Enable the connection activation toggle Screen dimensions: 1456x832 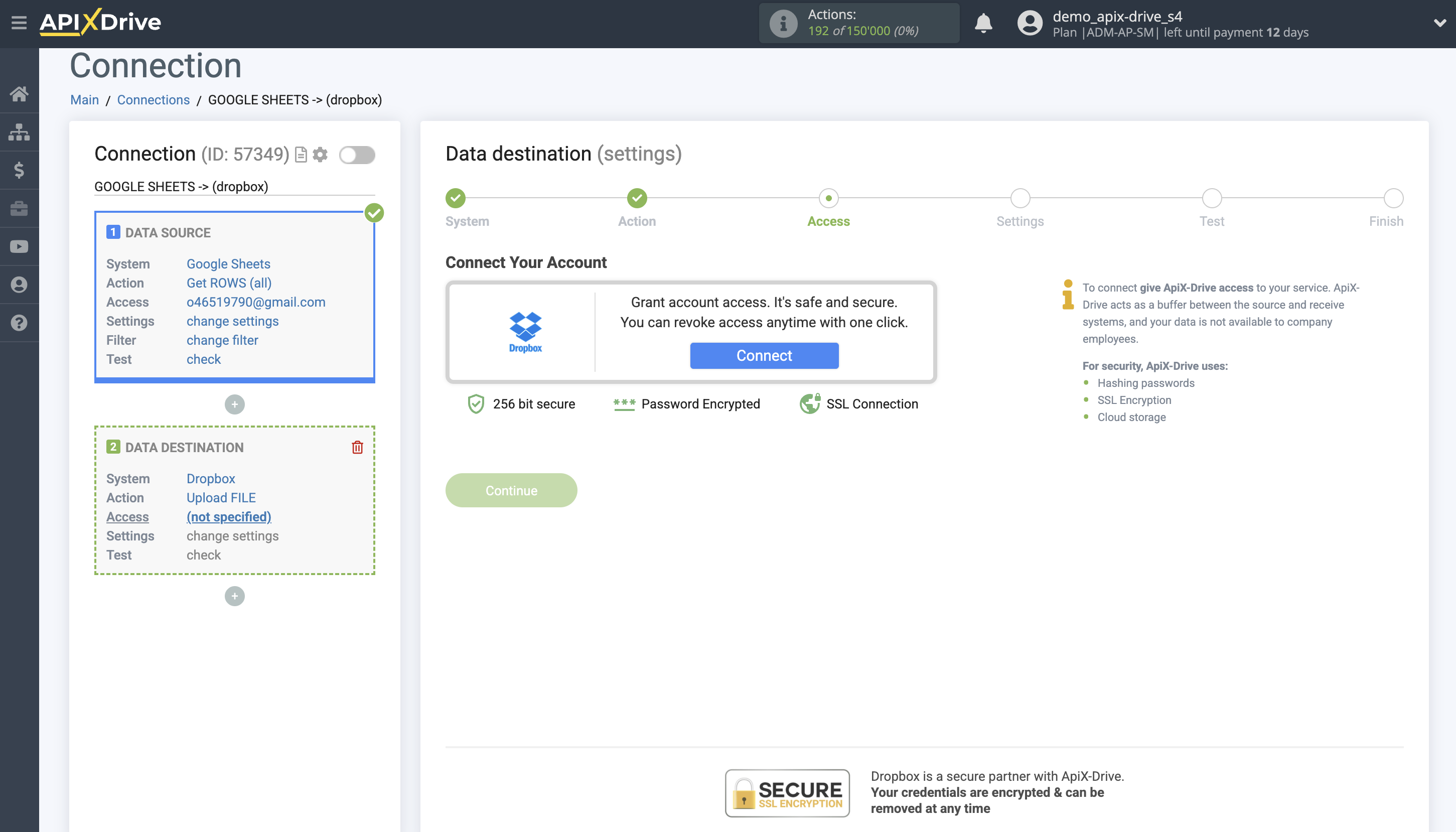click(357, 154)
